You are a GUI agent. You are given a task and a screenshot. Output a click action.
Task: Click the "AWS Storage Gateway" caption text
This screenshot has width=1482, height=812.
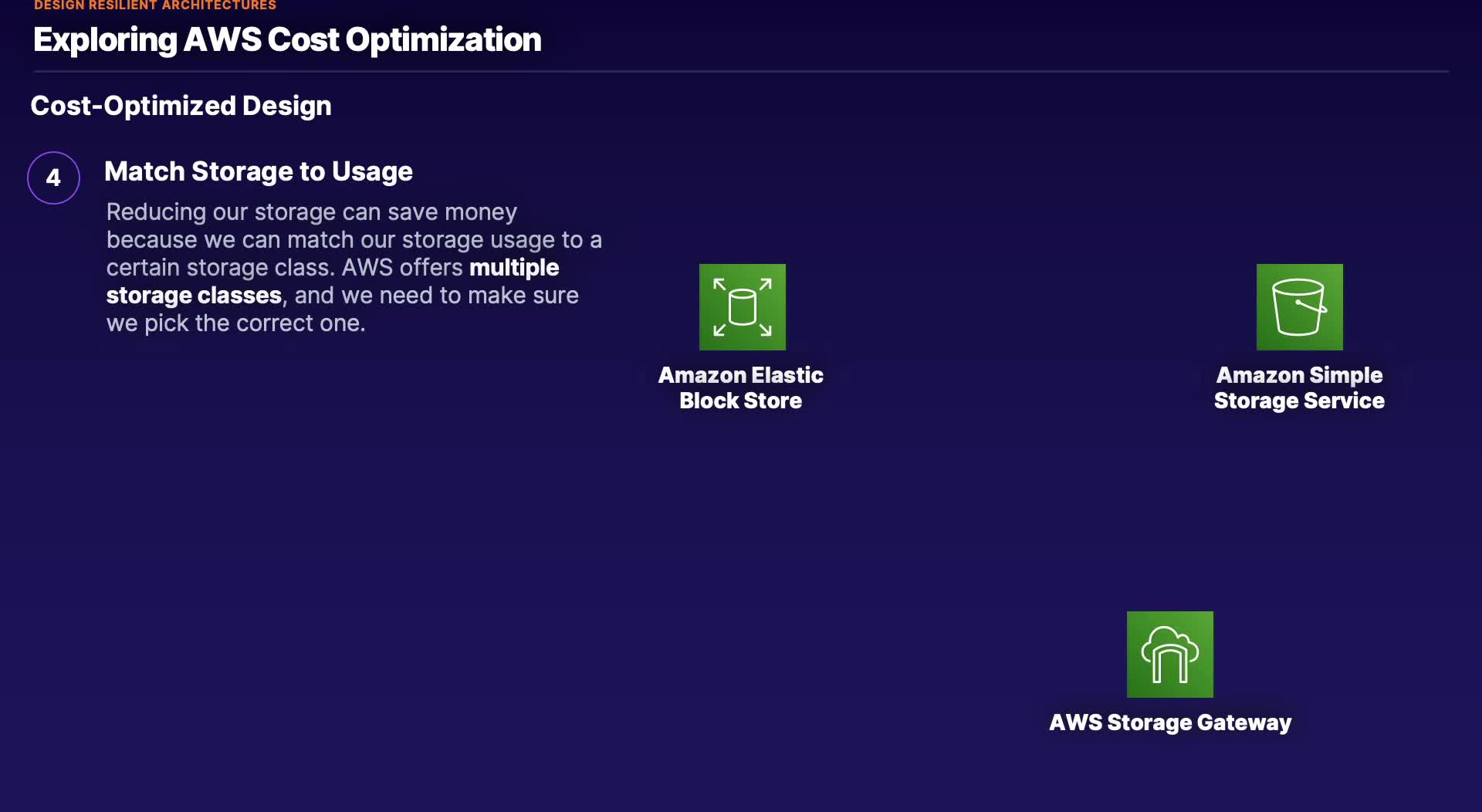(x=1169, y=722)
